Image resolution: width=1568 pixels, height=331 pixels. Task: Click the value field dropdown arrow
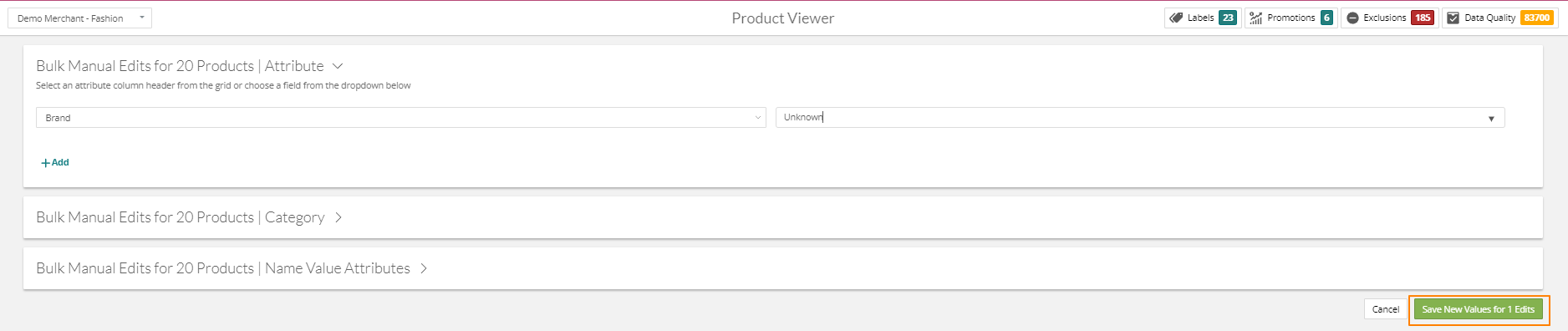click(x=1491, y=119)
